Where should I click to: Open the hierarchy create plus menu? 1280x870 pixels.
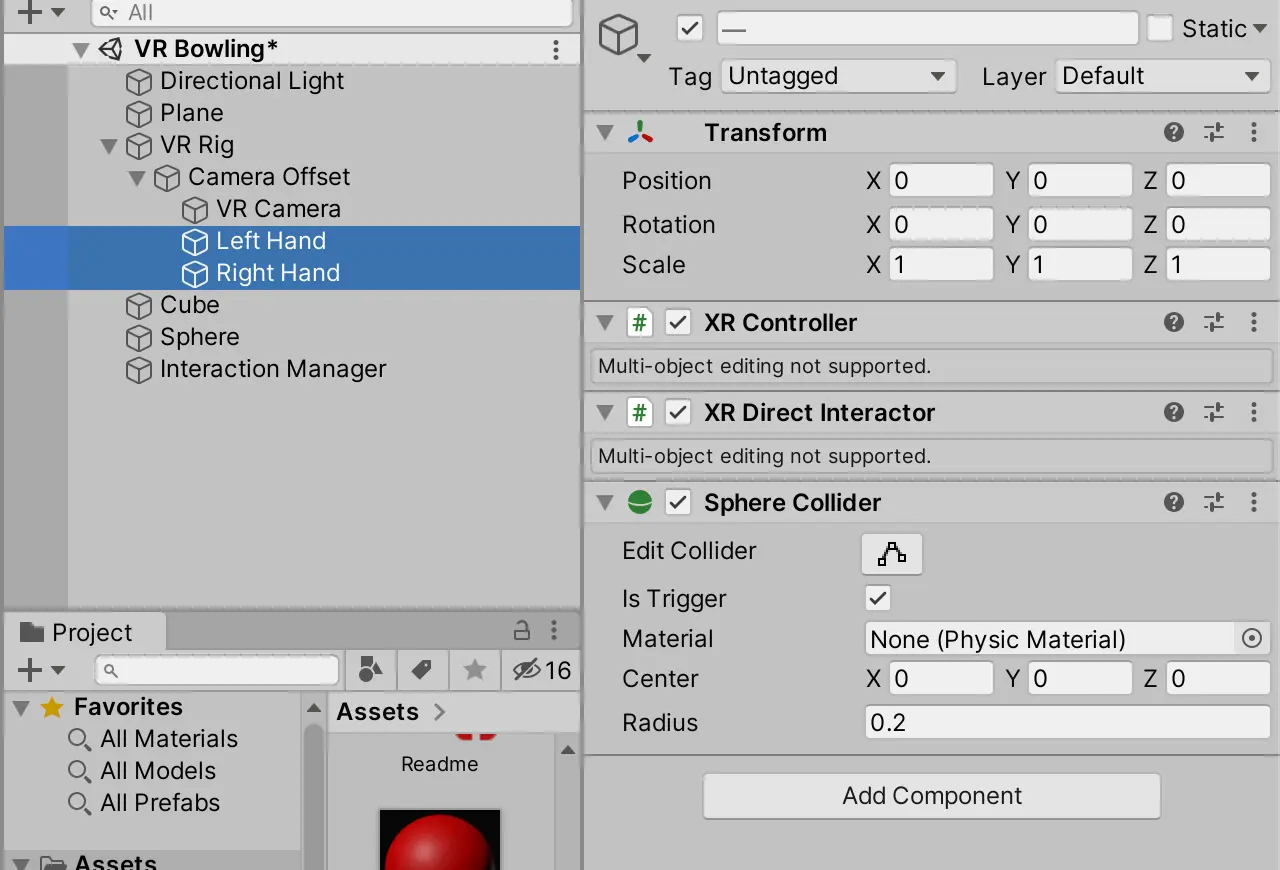[x=41, y=12]
